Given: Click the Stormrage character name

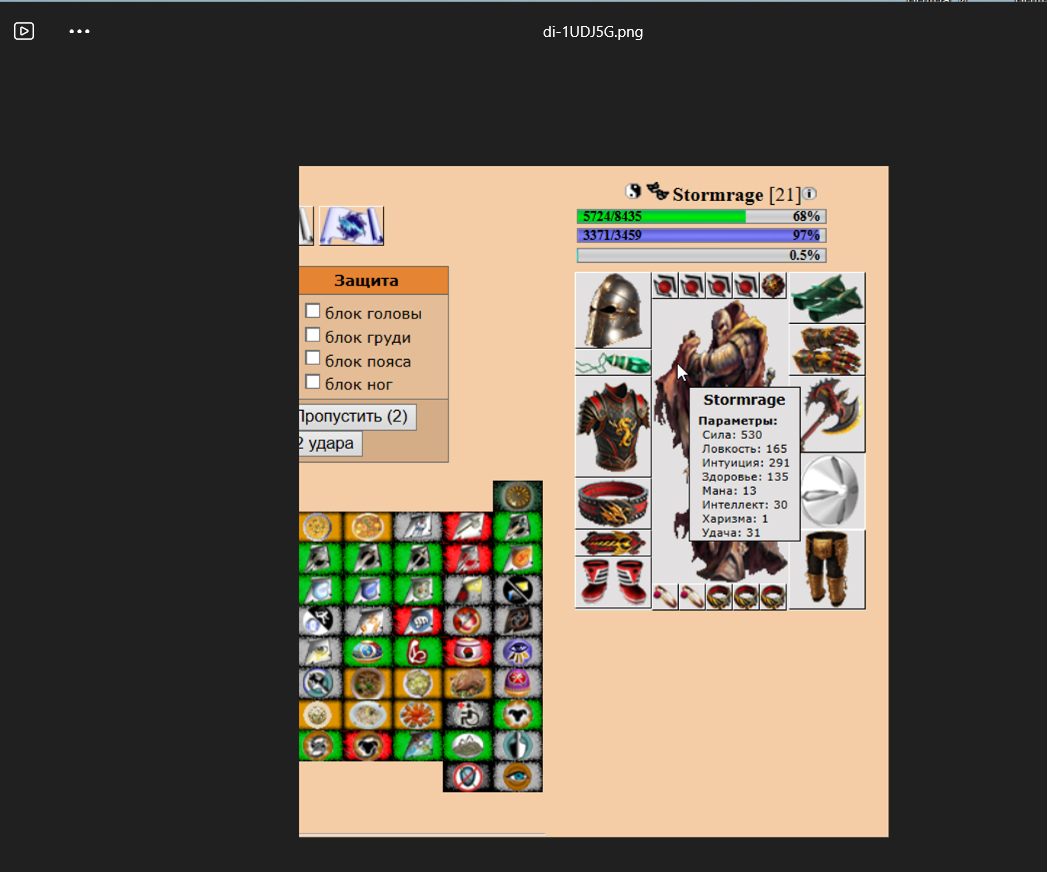Looking at the screenshot, I should pyautogui.click(x=718, y=195).
